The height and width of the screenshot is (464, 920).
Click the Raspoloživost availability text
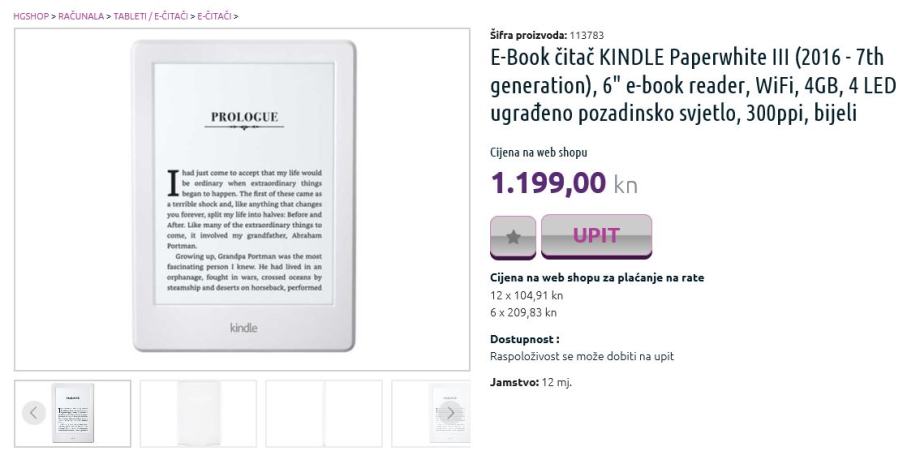tap(582, 356)
